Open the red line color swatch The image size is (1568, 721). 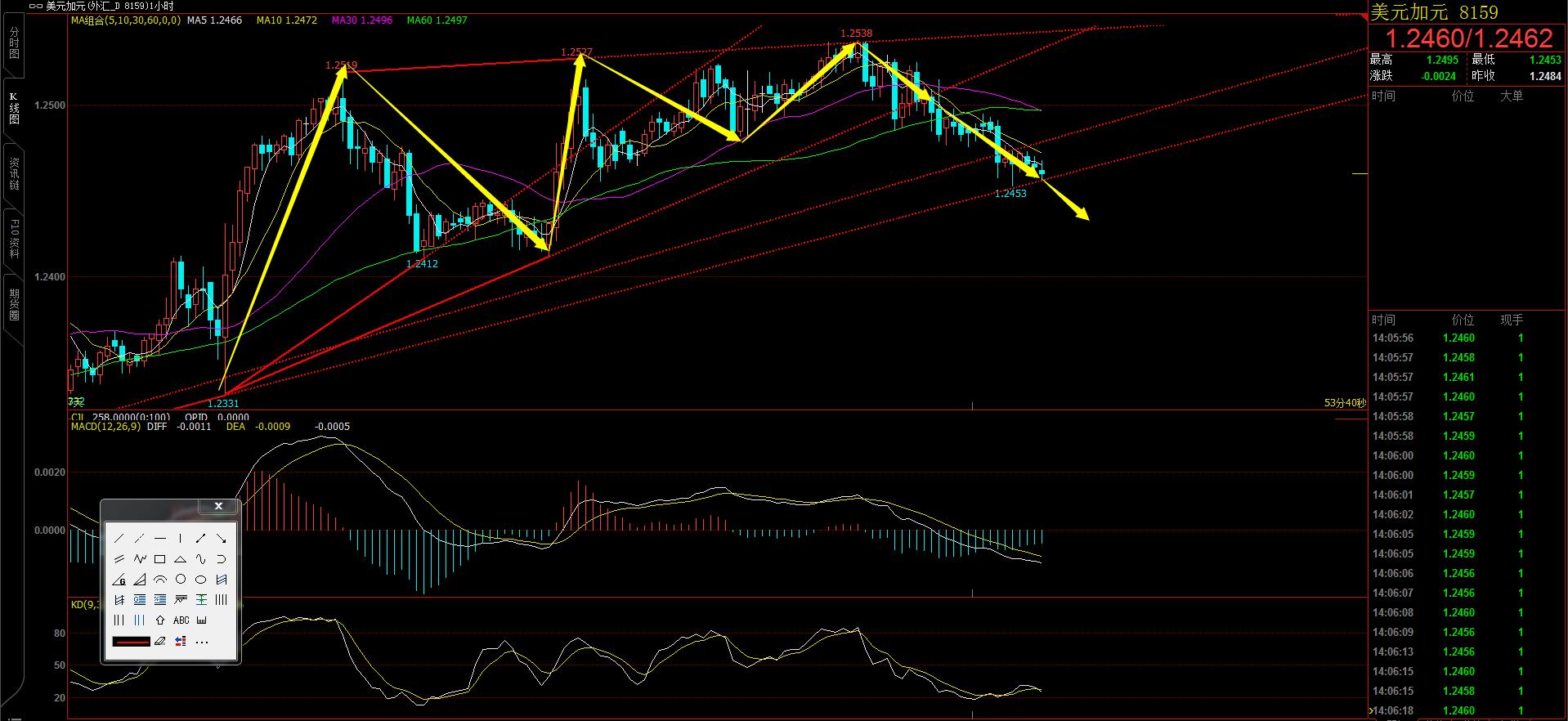[x=132, y=642]
